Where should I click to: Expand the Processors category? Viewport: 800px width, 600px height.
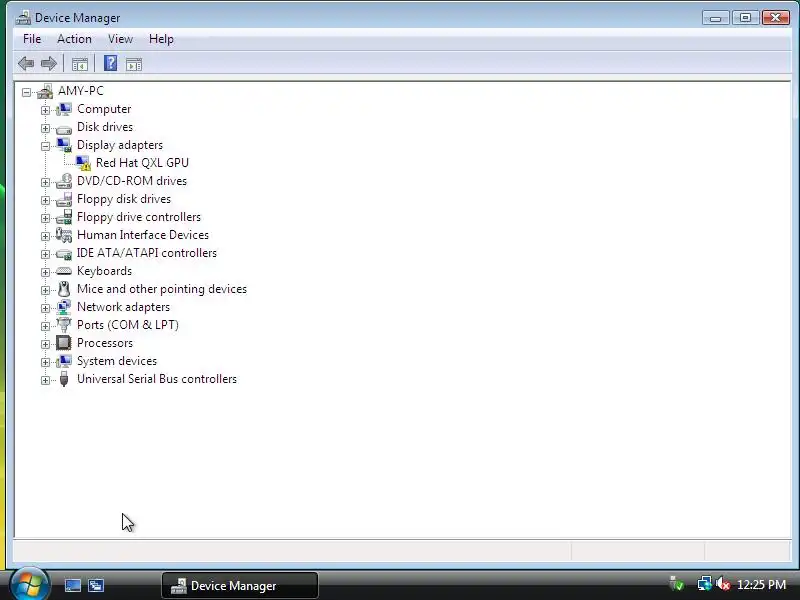click(45, 344)
